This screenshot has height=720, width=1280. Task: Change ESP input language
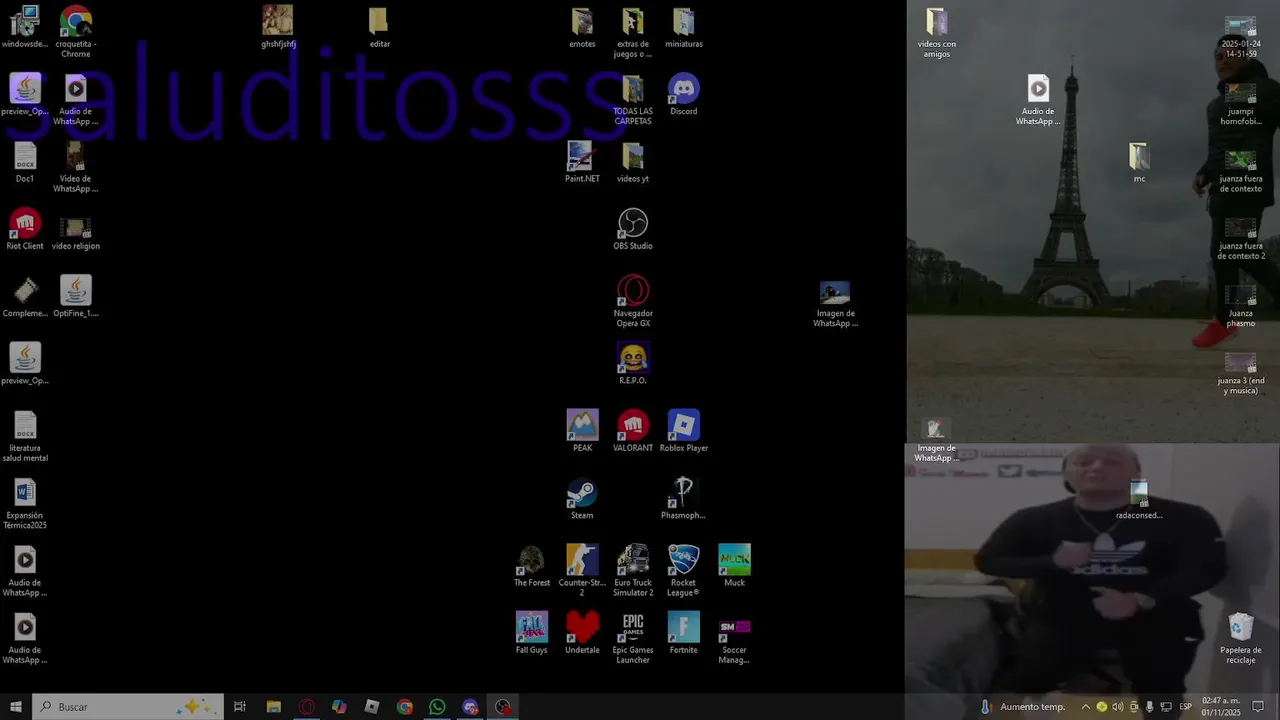point(1186,707)
